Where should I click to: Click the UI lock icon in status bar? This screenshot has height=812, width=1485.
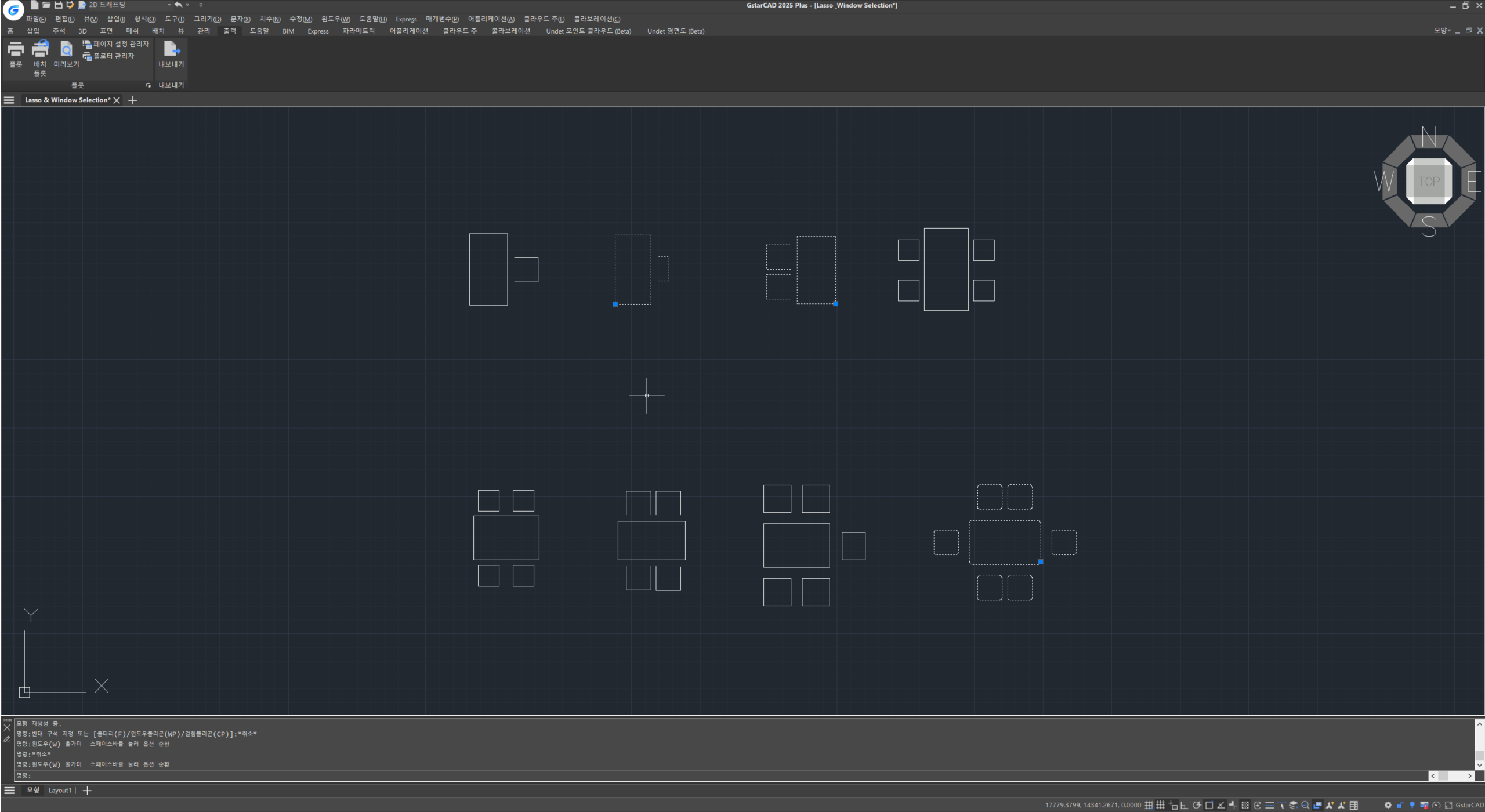[1400, 805]
